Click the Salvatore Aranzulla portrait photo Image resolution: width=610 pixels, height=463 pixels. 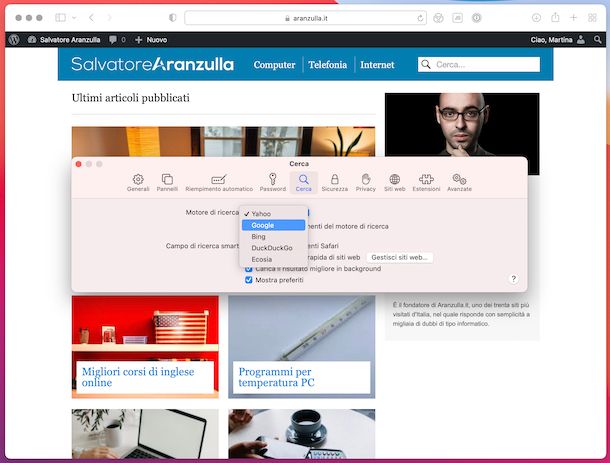[x=462, y=125]
